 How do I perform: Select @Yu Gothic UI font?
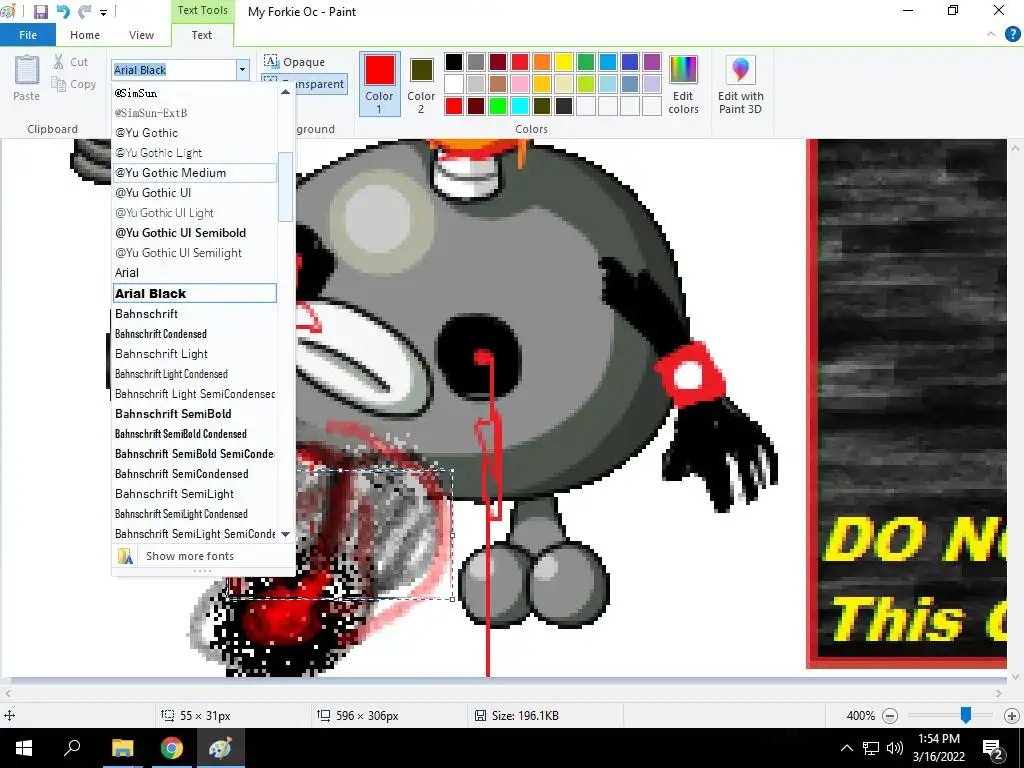pos(195,193)
